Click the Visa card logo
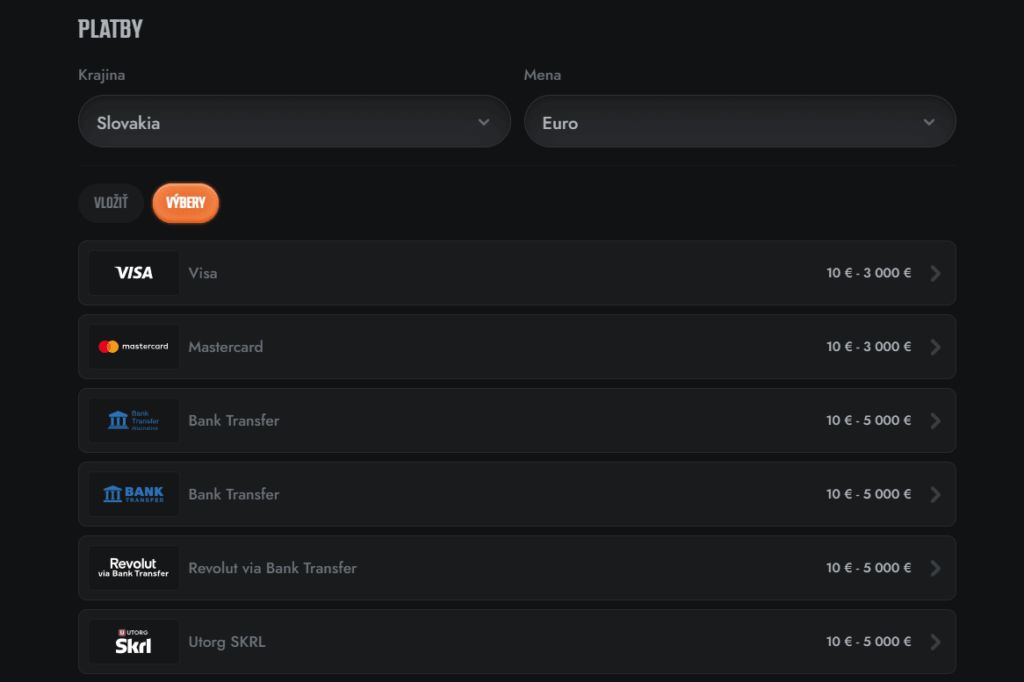This screenshot has height=682, width=1024. click(x=134, y=273)
